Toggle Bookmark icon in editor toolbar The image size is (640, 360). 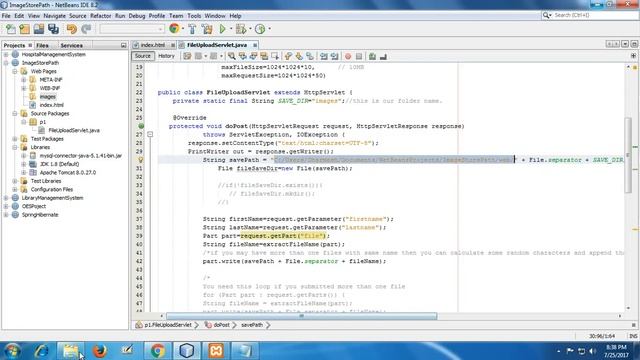pyautogui.click(x=310, y=56)
